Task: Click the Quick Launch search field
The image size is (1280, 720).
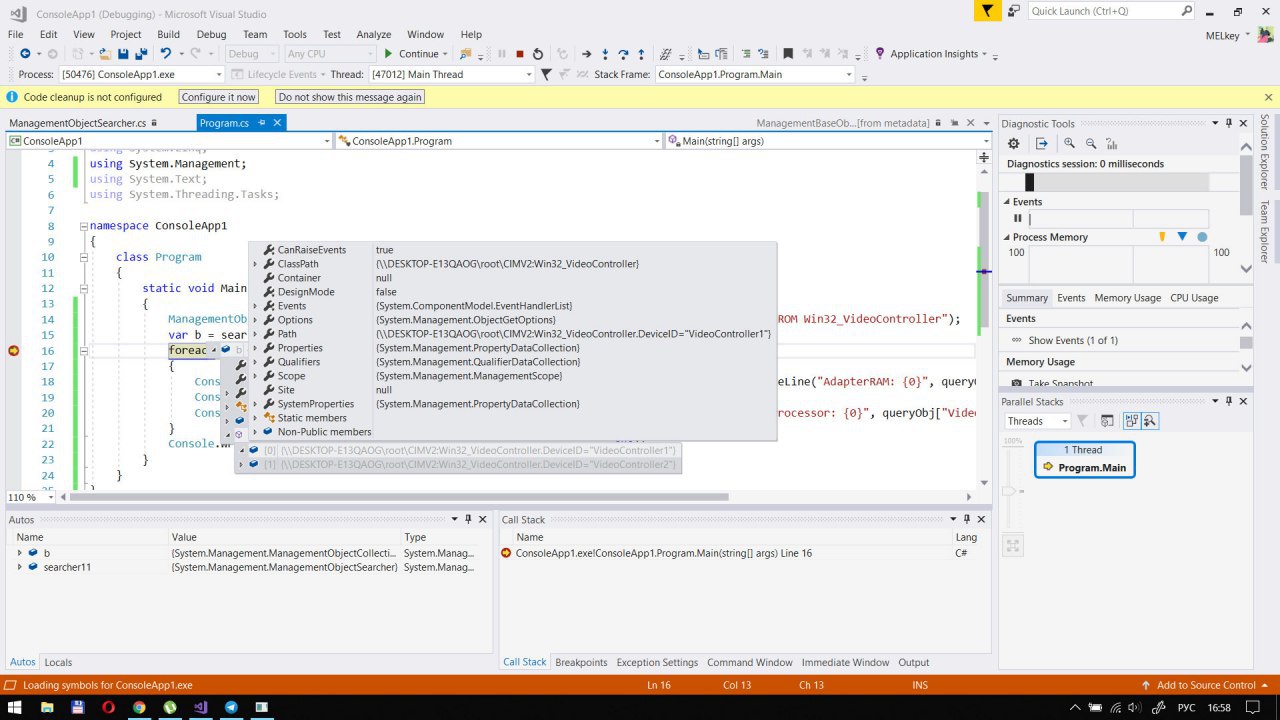Action: [1103, 11]
